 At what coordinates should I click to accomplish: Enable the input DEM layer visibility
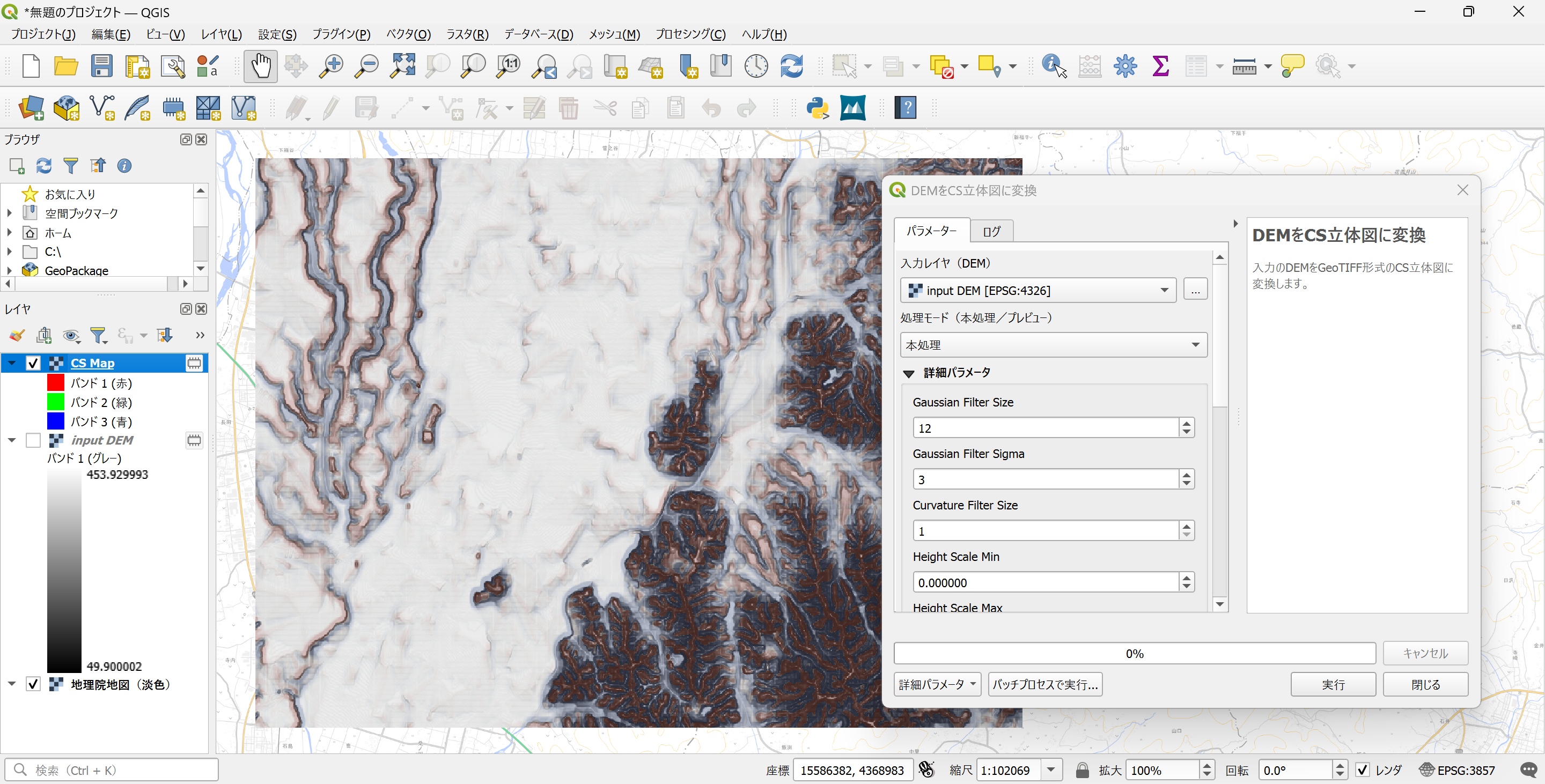click(x=33, y=440)
